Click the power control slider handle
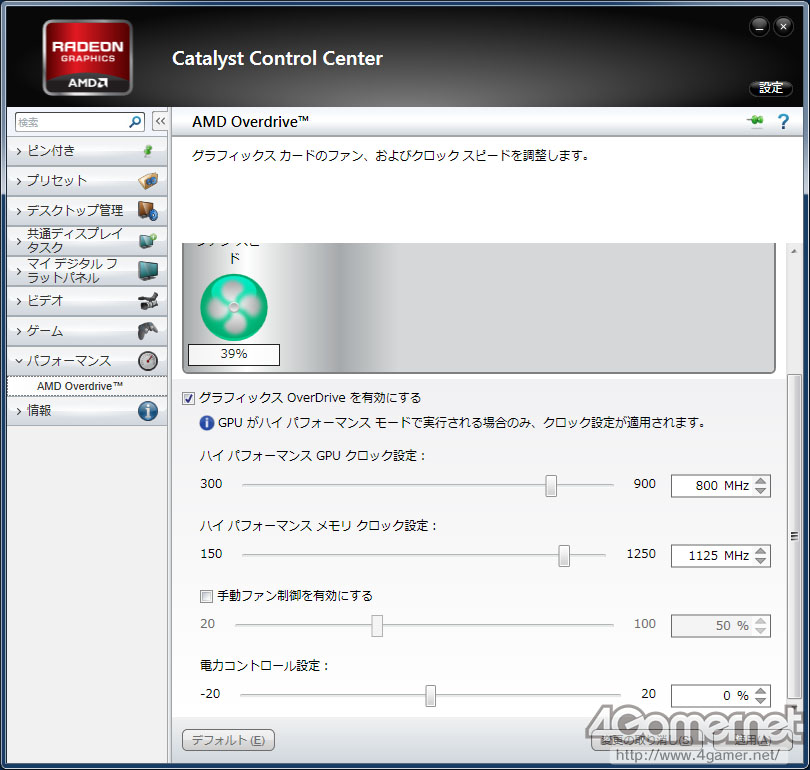This screenshot has width=810, height=770. coord(430,696)
